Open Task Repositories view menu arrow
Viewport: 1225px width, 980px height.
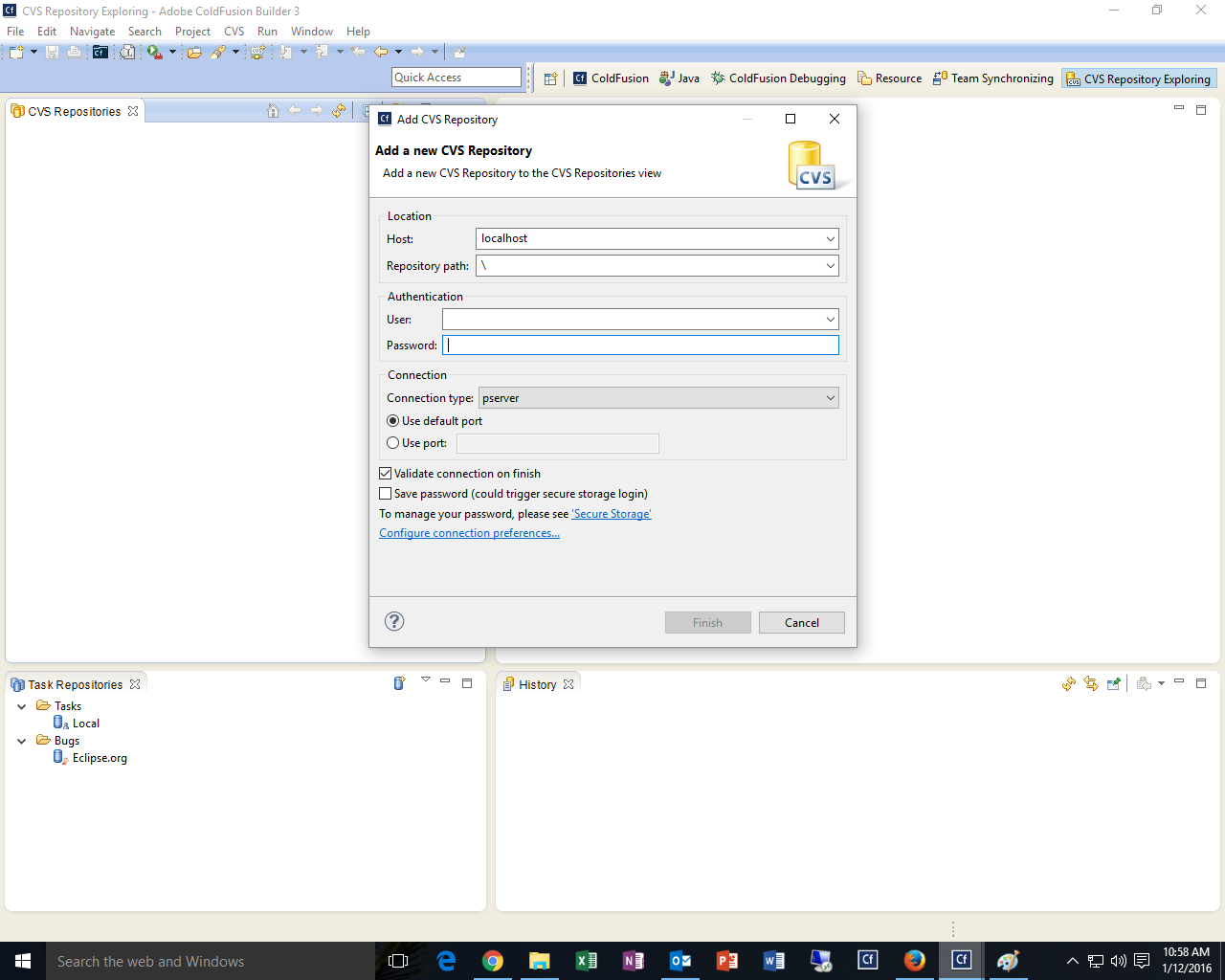[426, 680]
